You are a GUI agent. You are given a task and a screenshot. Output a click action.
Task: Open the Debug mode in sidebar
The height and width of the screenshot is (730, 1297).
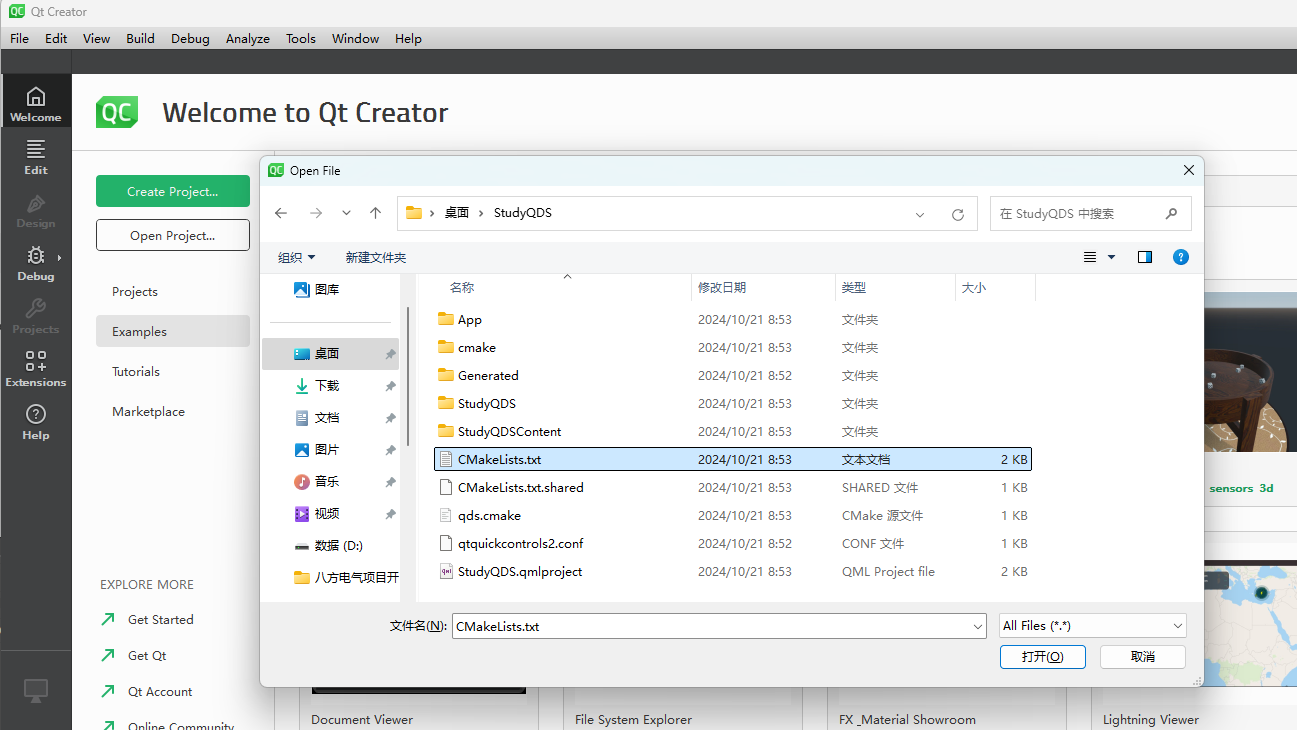pos(36,262)
